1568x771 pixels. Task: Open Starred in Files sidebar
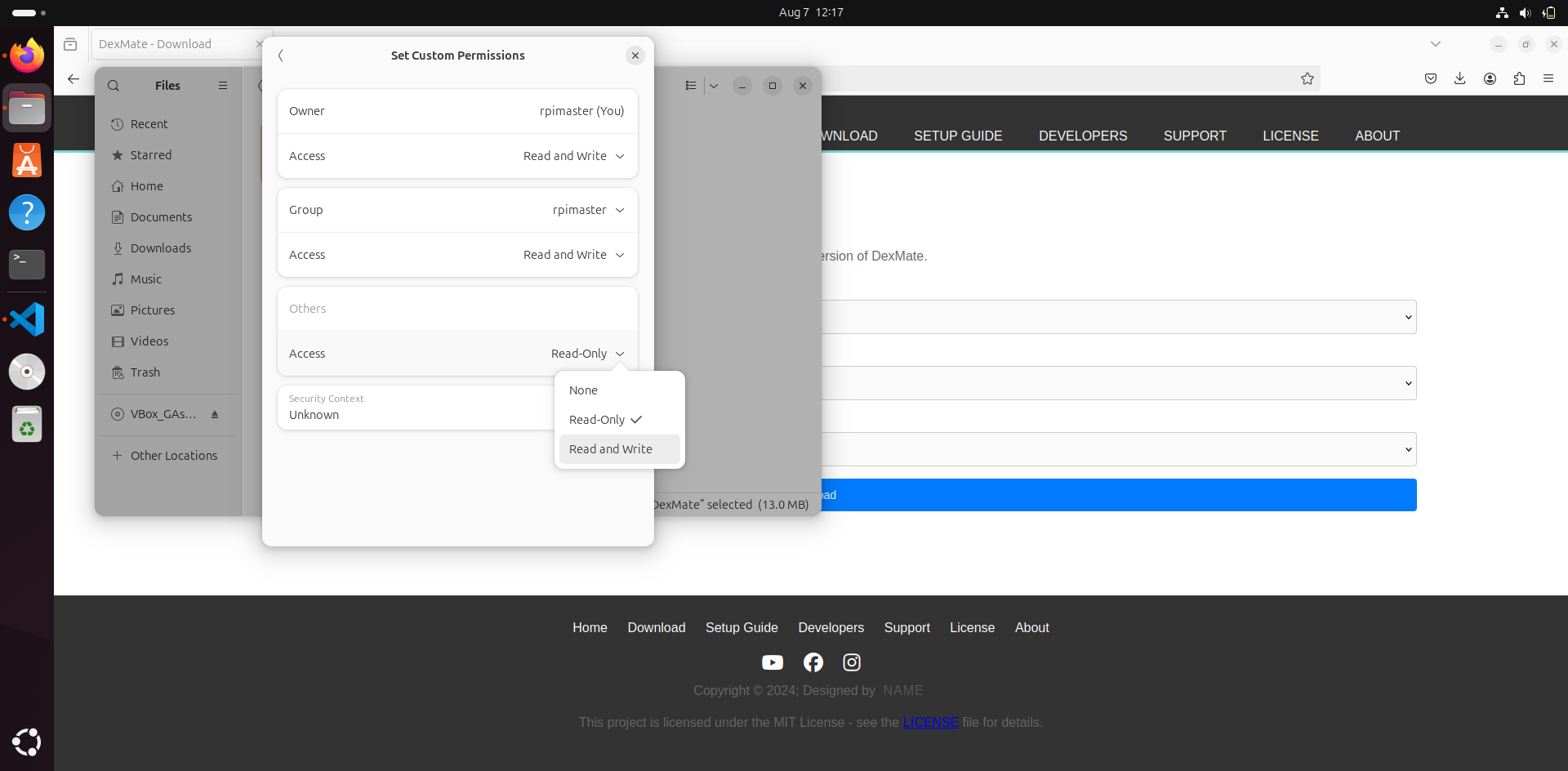[168, 155]
